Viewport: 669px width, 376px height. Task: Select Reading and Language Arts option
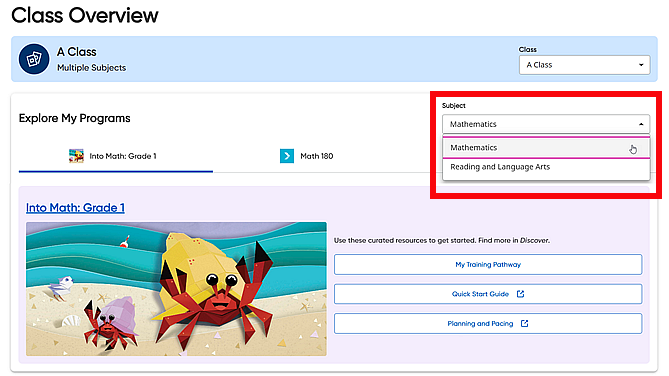546,167
